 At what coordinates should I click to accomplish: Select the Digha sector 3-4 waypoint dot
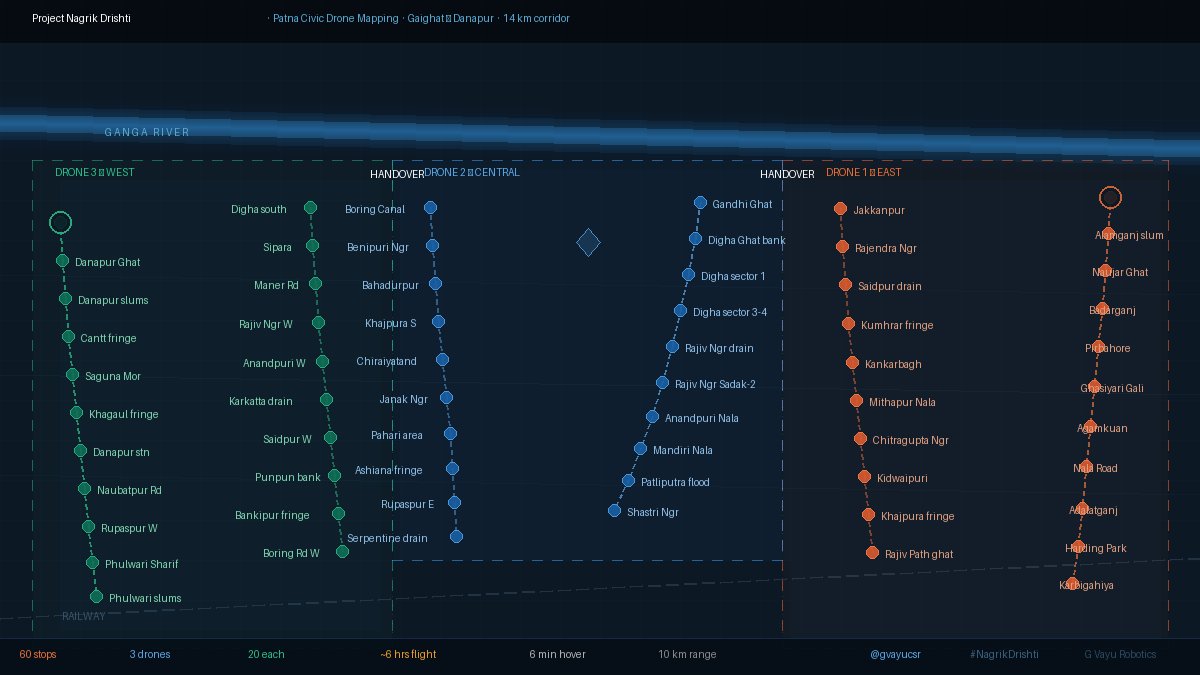point(680,311)
